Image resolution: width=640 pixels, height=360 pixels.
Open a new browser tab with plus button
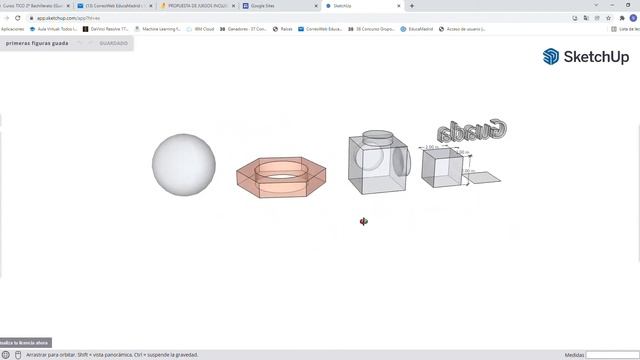pos(412,6)
